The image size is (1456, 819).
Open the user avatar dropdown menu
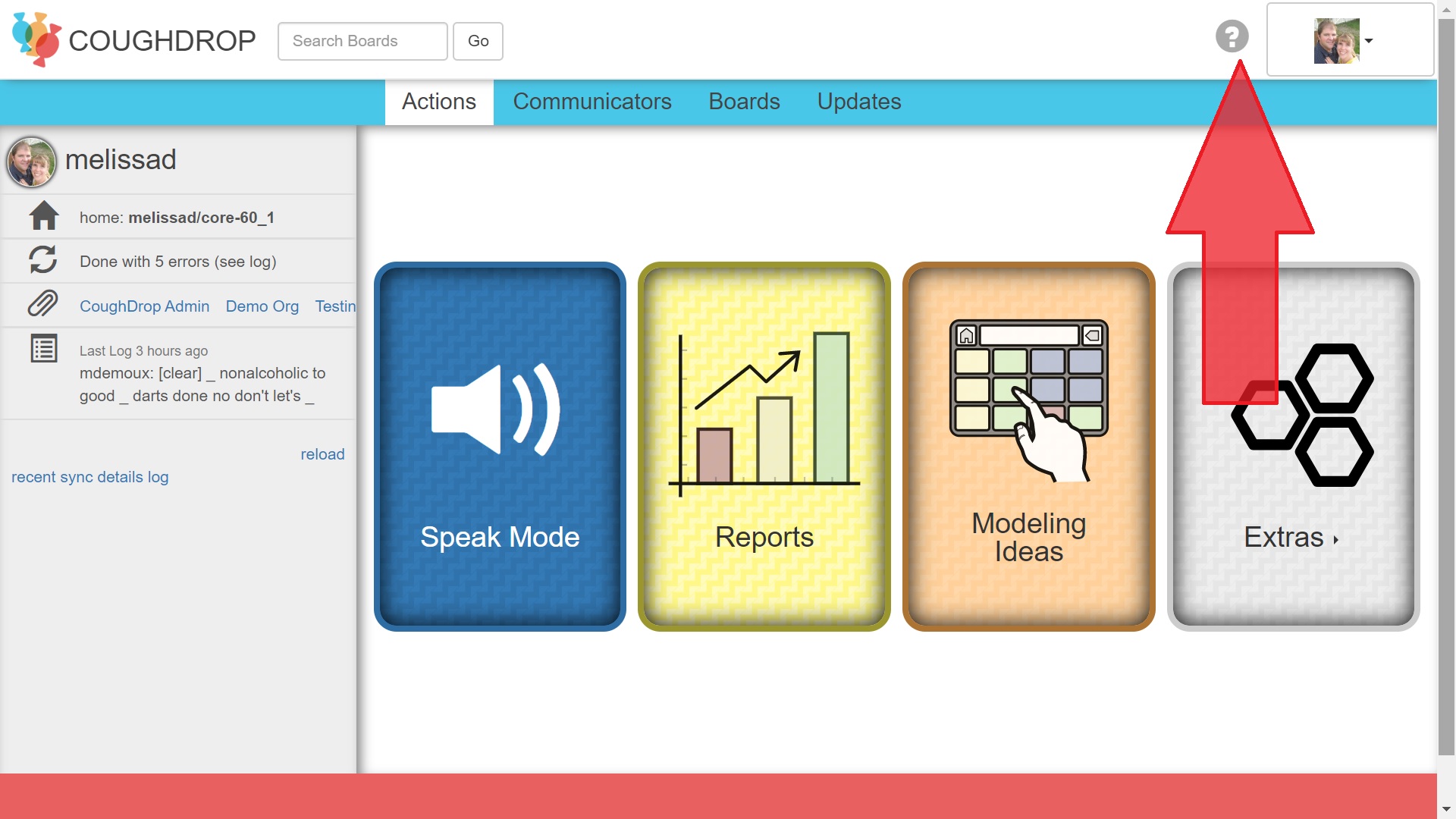(1350, 39)
